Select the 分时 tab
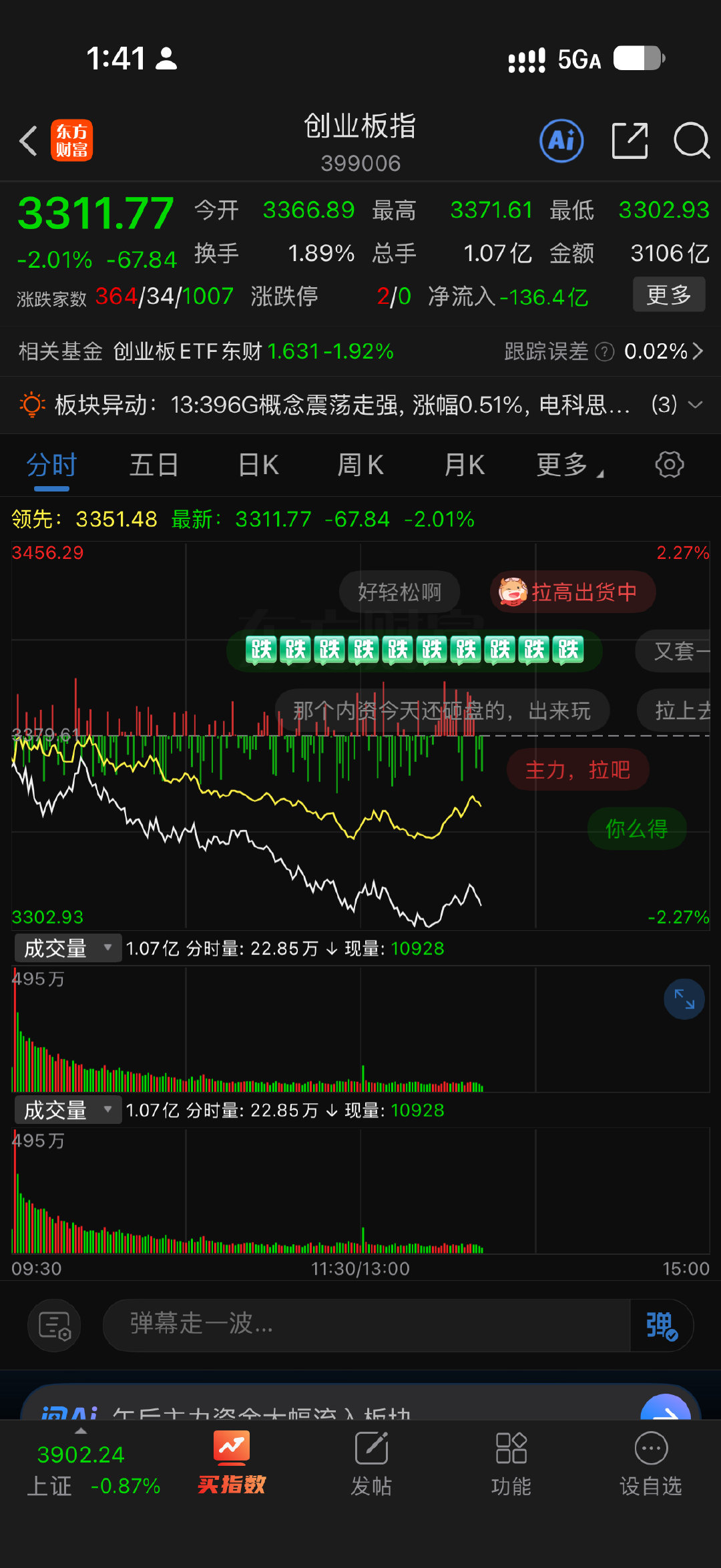Image resolution: width=721 pixels, height=1568 pixels. [x=52, y=465]
